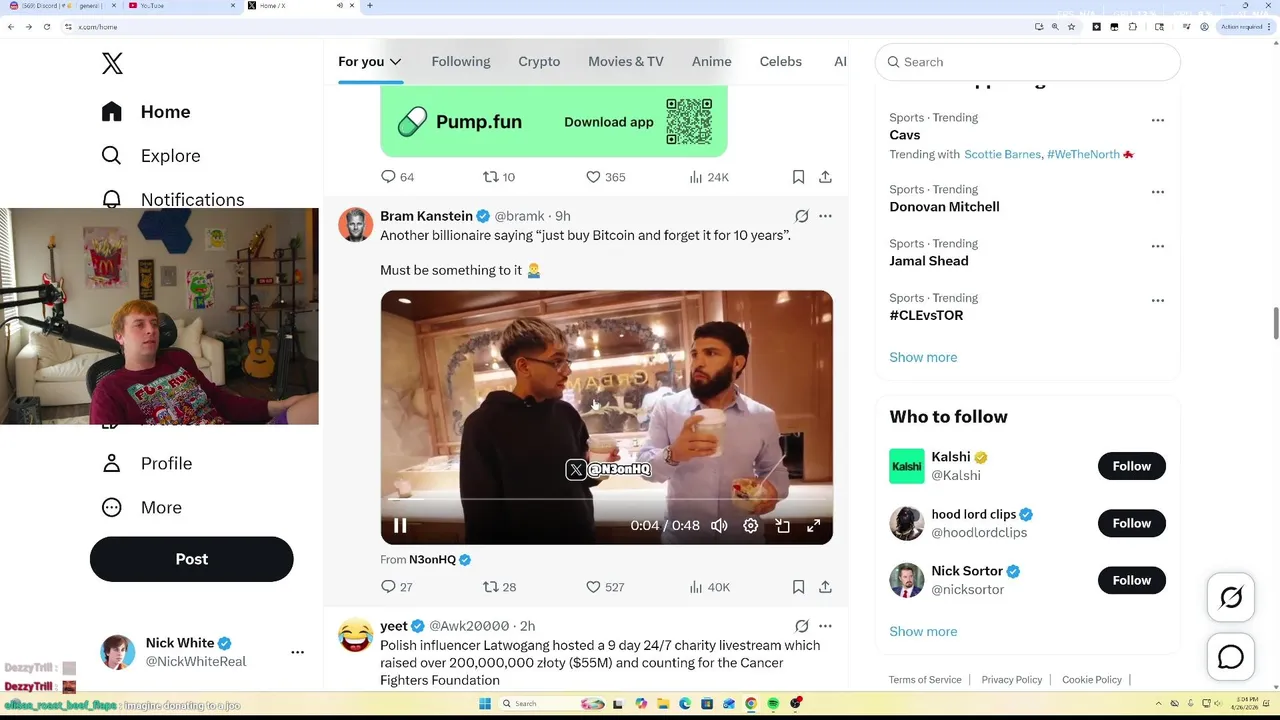Open Scottie Barnes trending link

(x=1002, y=154)
